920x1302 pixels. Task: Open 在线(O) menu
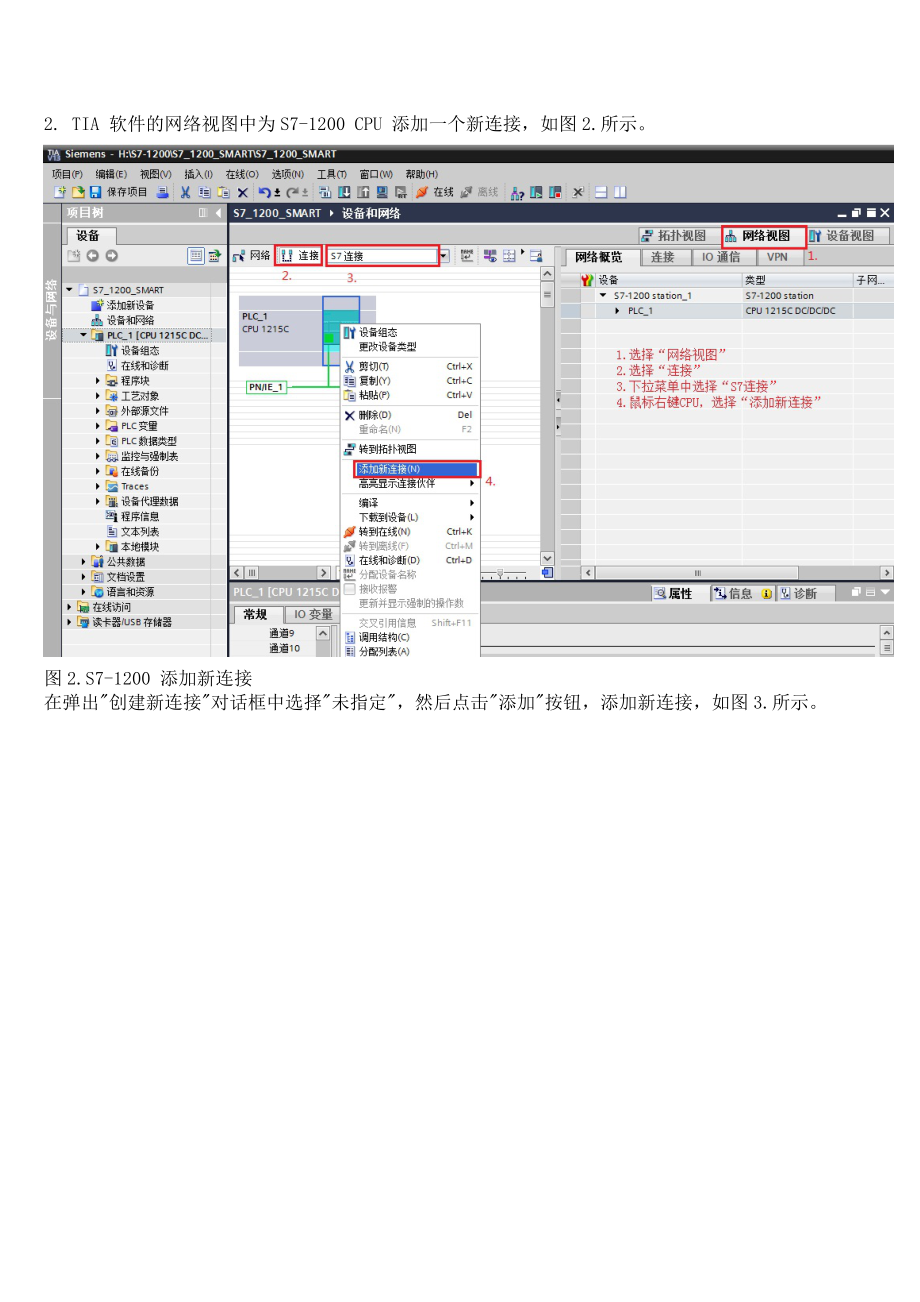[x=242, y=174]
